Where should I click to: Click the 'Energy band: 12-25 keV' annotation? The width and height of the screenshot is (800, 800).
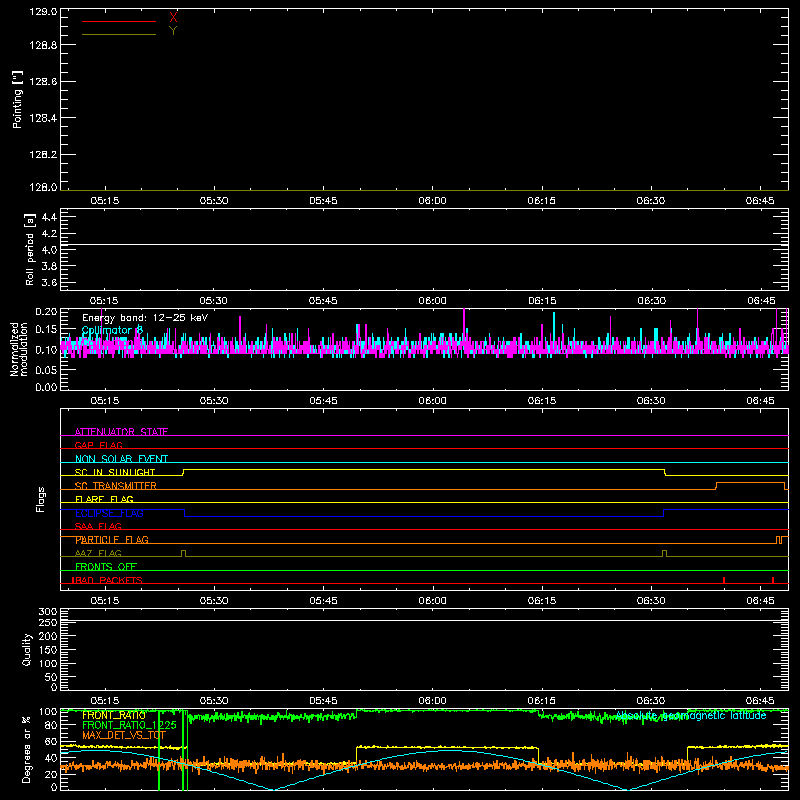[145, 318]
